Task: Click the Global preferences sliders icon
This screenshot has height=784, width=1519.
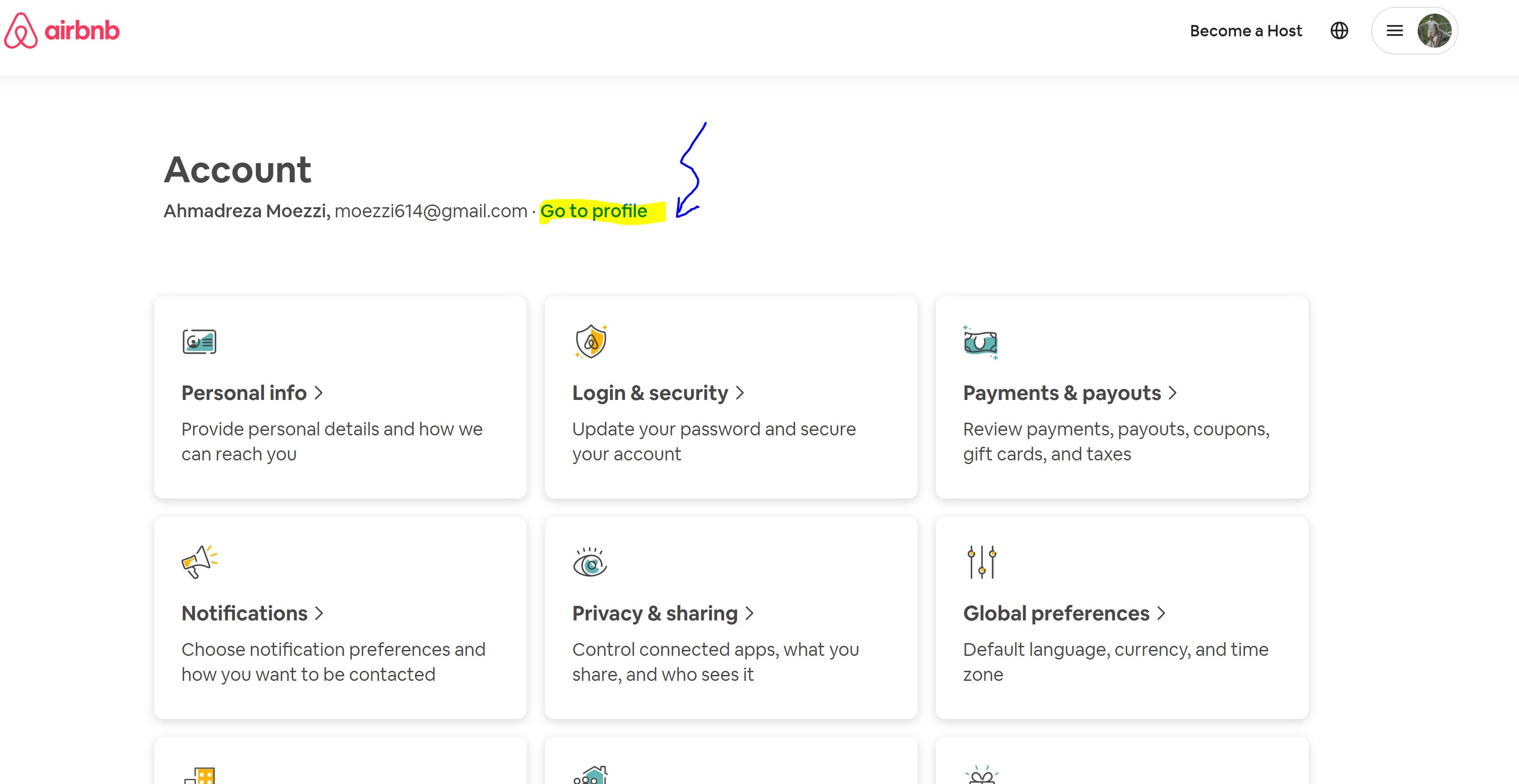Action: (x=981, y=562)
